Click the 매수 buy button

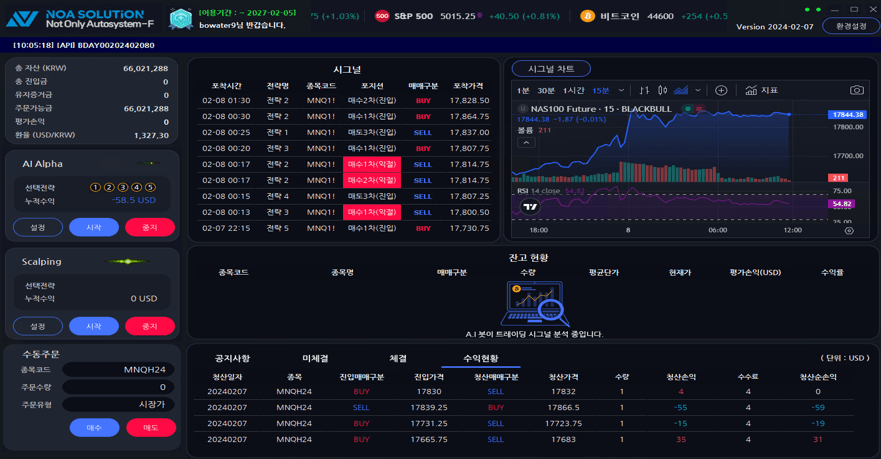pyautogui.click(x=94, y=428)
